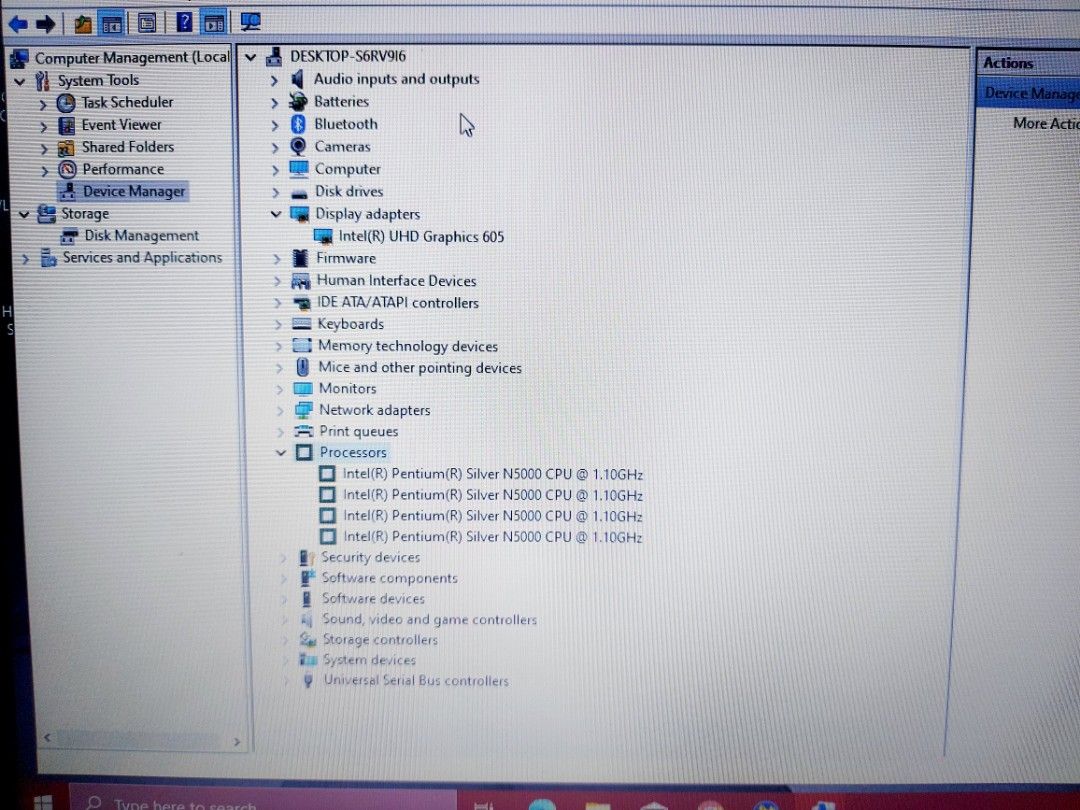Image resolution: width=1080 pixels, height=810 pixels.
Task: Collapse the Processors category
Action: click(x=281, y=452)
